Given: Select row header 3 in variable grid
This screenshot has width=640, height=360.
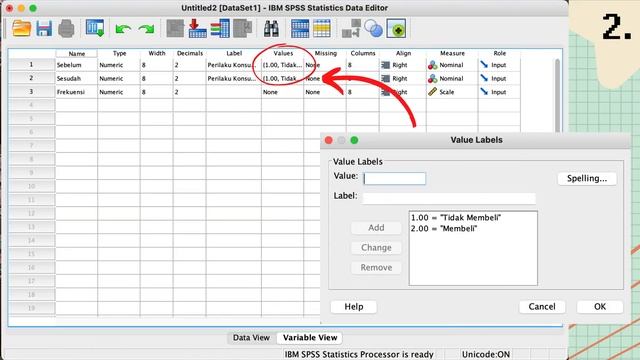Looking at the screenshot, I should tap(31, 91).
